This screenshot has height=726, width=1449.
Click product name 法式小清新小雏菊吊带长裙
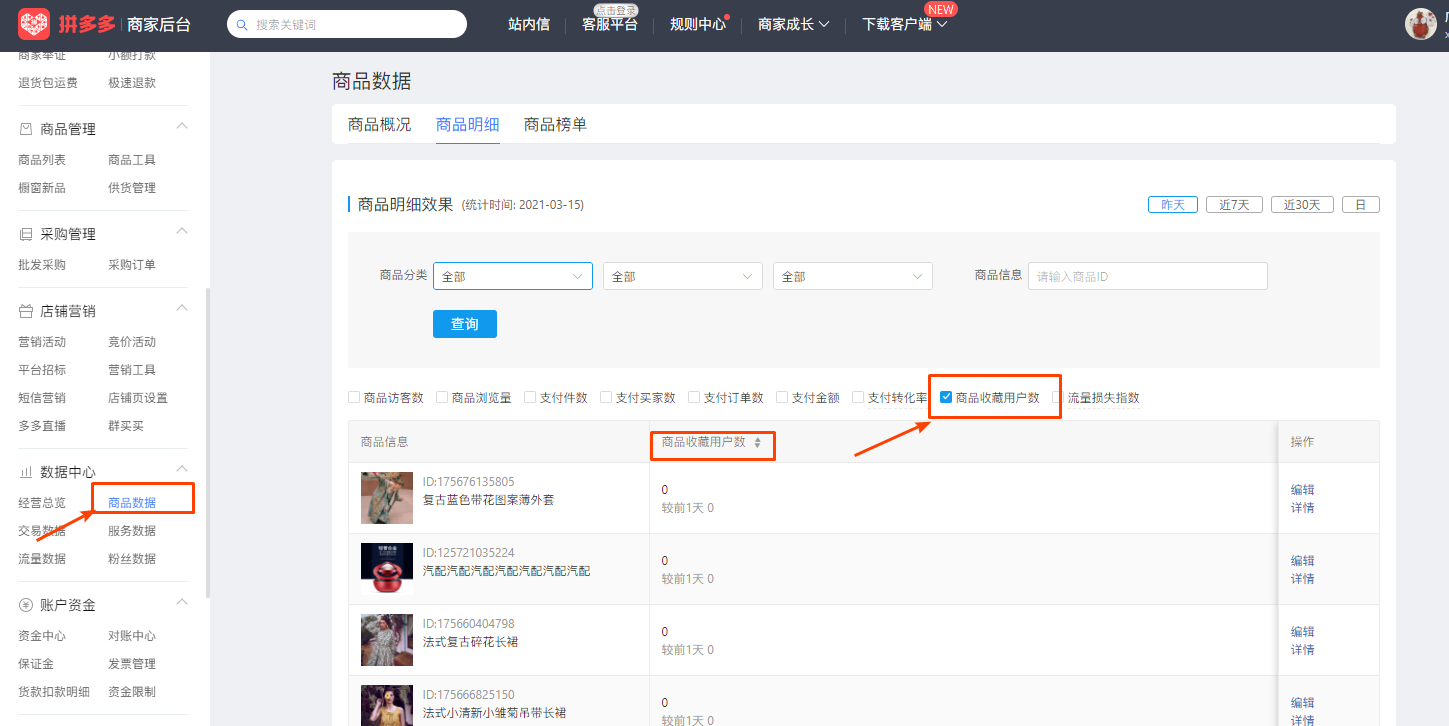[494, 713]
